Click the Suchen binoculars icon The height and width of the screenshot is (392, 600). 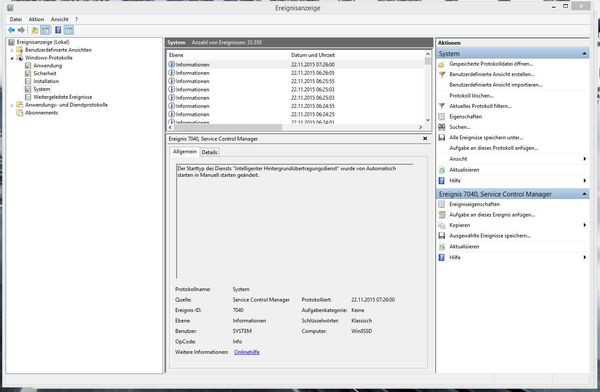click(x=442, y=127)
